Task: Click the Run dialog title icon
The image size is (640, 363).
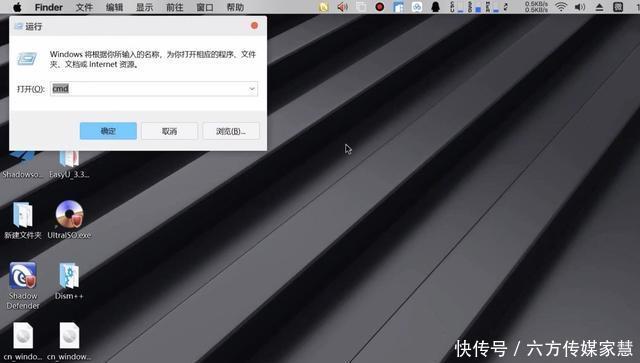Action: click(18, 27)
